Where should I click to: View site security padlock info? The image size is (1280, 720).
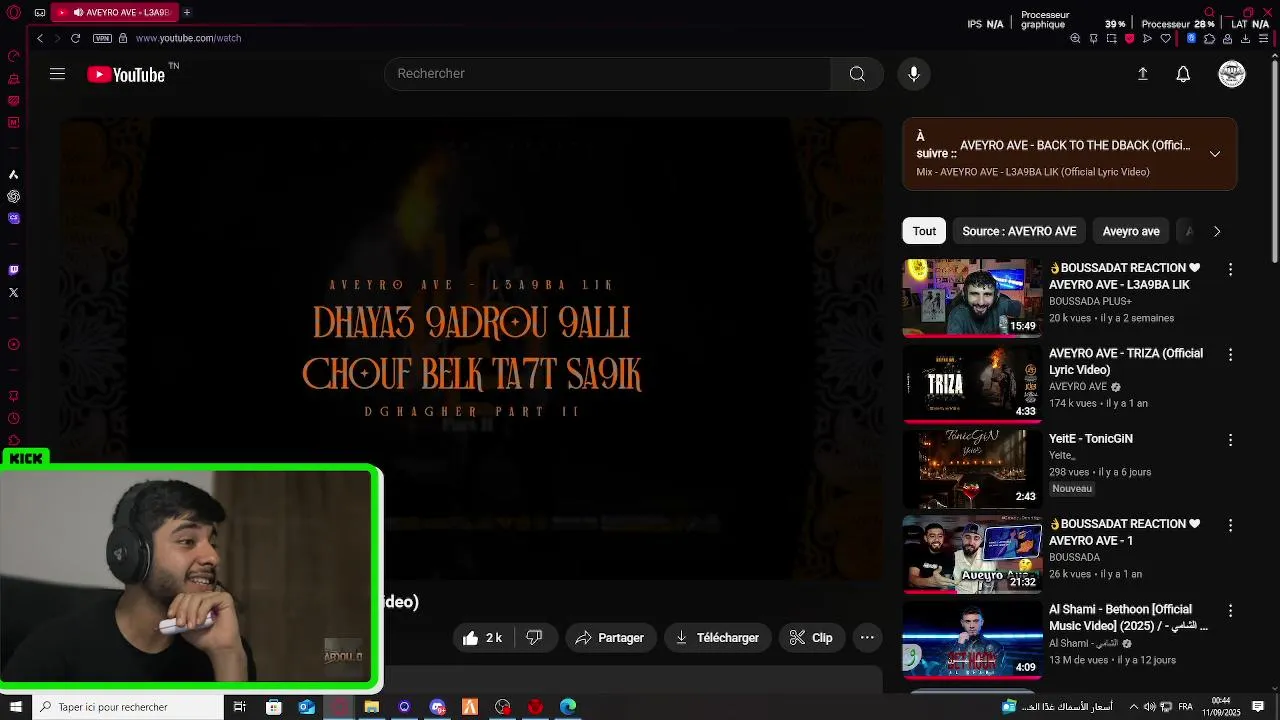click(123, 38)
